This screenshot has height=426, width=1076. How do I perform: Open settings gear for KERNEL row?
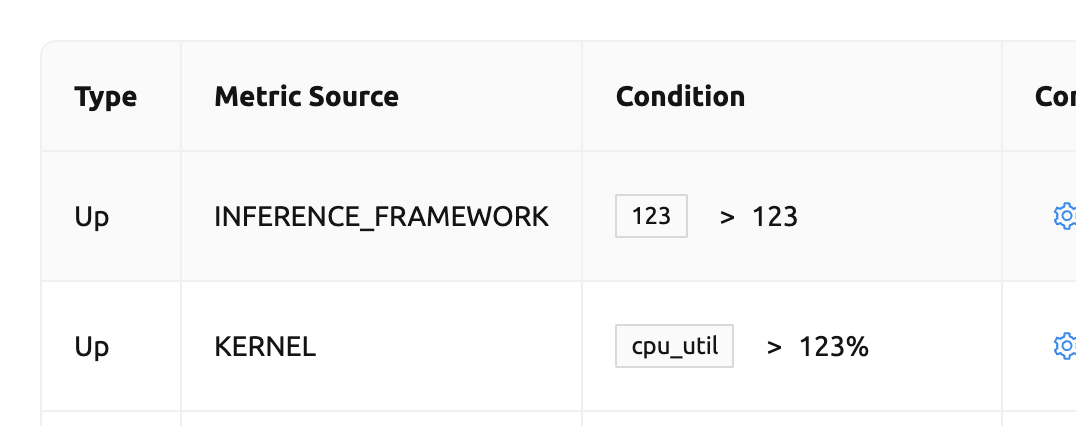1065,346
